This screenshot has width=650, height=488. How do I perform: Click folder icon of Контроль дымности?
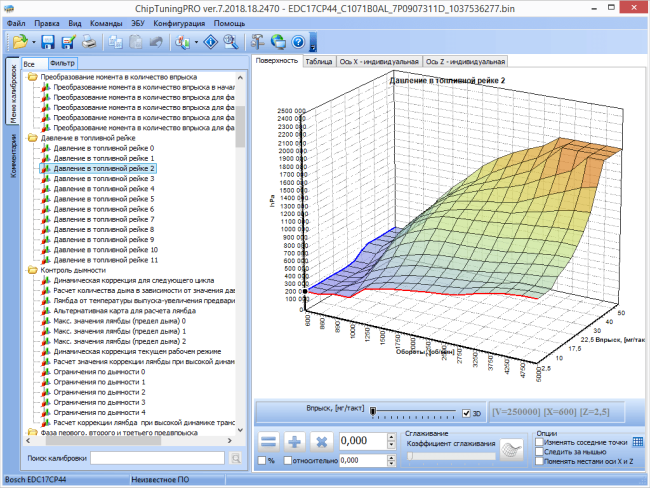click(32, 270)
